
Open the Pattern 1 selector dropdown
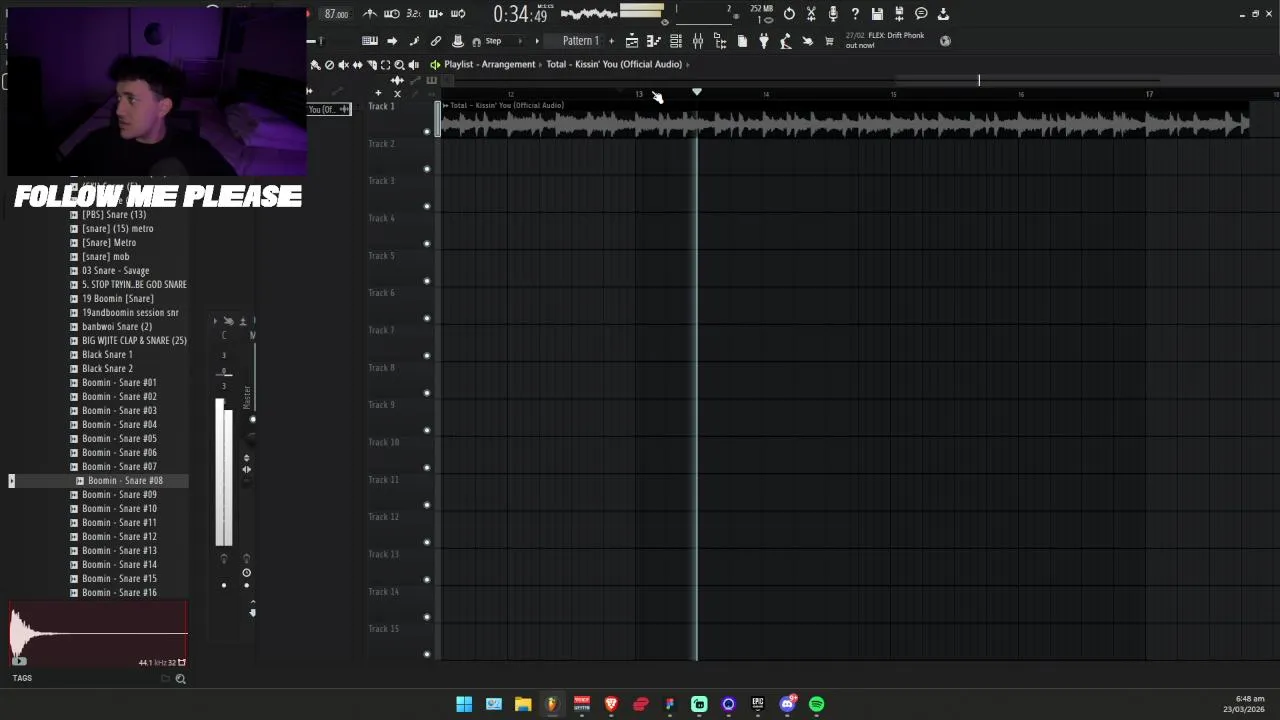(580, 41)
